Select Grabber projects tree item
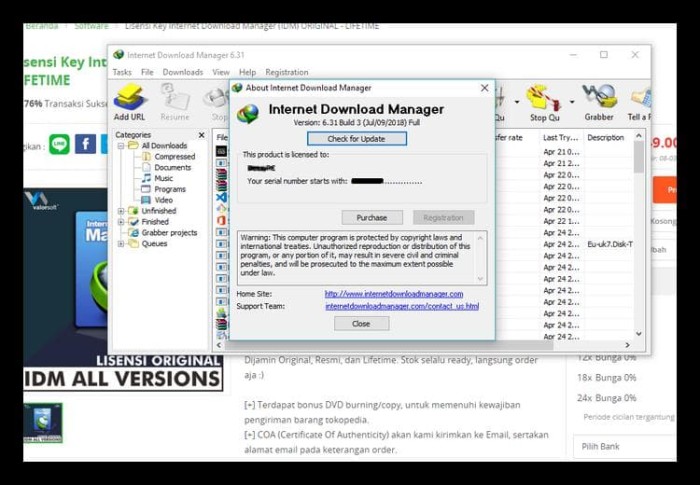Image resolution: width=700 pixels, height=485 pixels. point(169,233)
